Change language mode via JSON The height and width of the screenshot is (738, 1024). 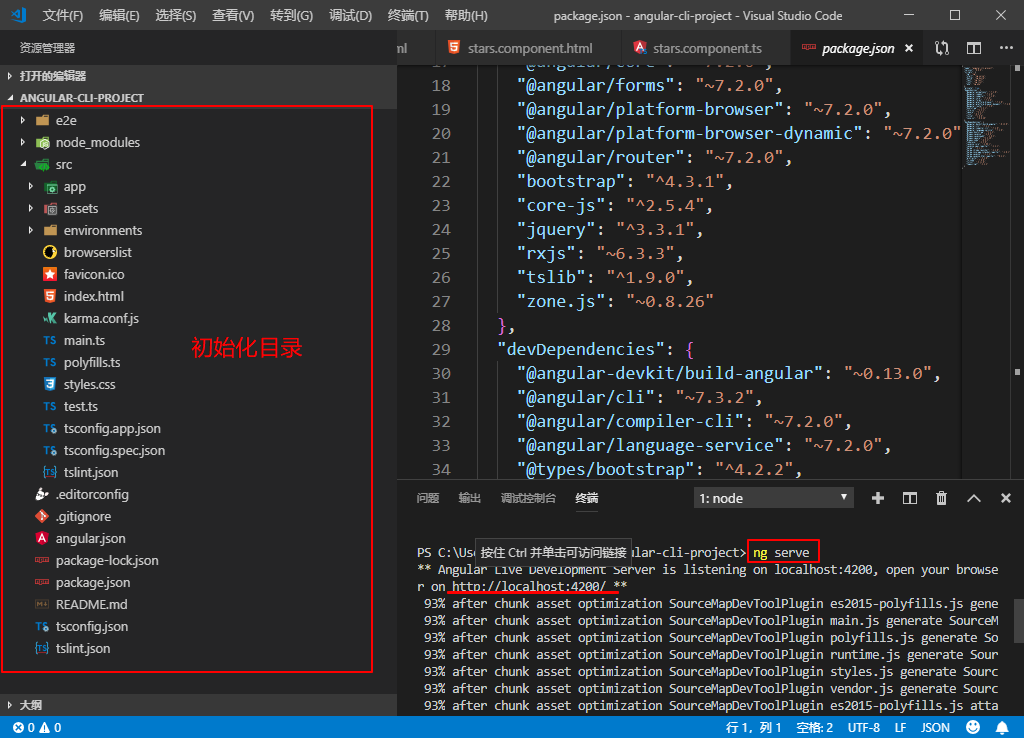coord(935,728)
